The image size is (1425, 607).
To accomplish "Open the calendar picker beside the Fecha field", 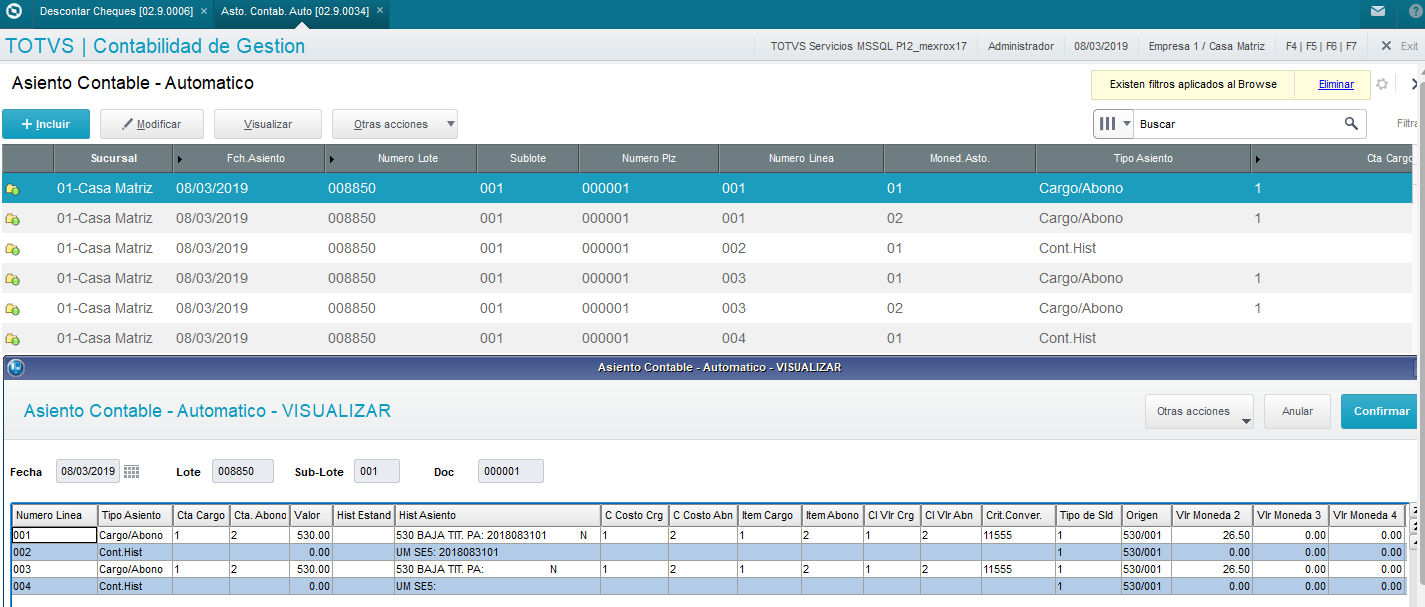I will pyautogui.click(x=132, y=471).
